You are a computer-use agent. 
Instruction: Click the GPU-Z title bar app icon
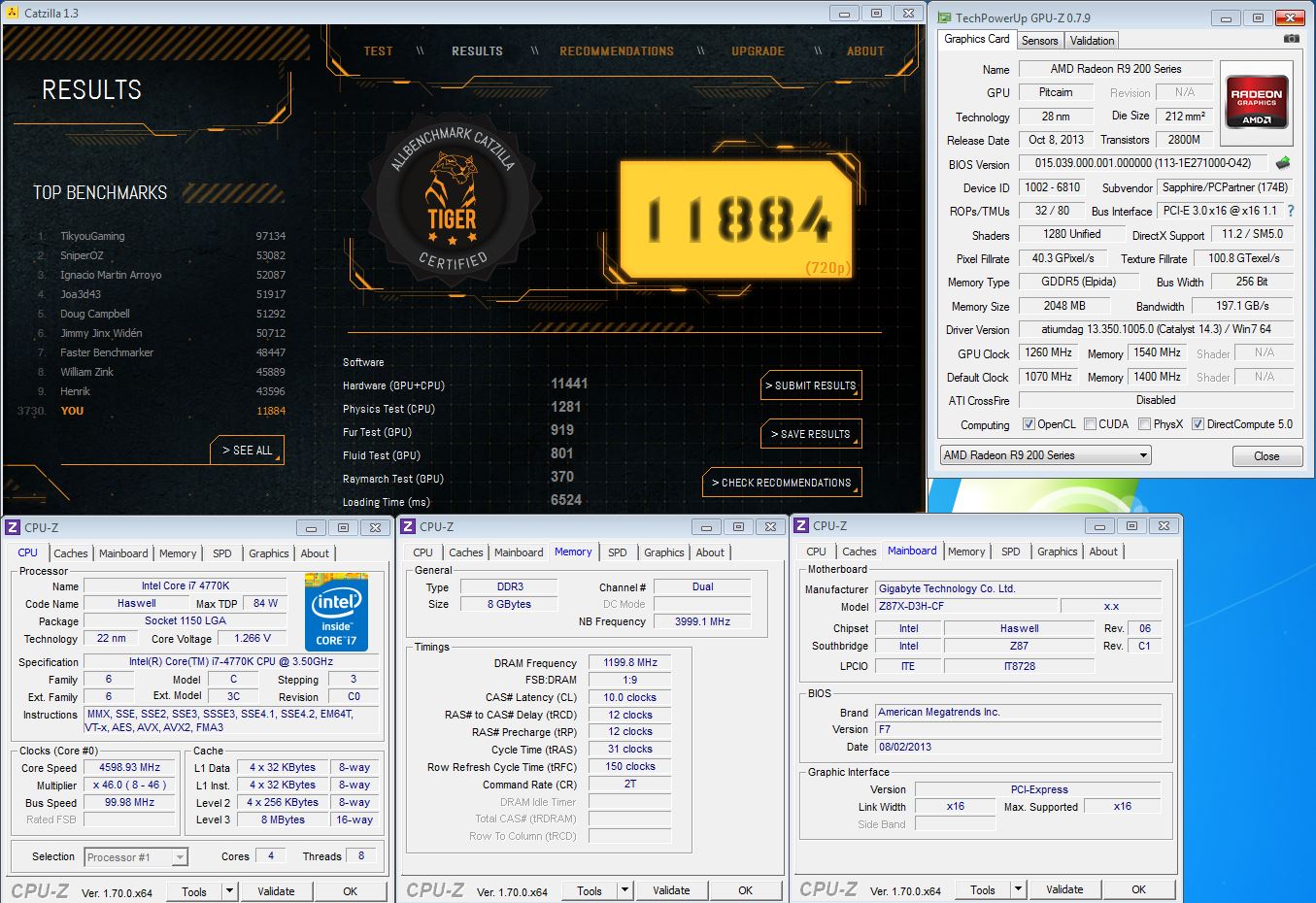coord(943,17)
